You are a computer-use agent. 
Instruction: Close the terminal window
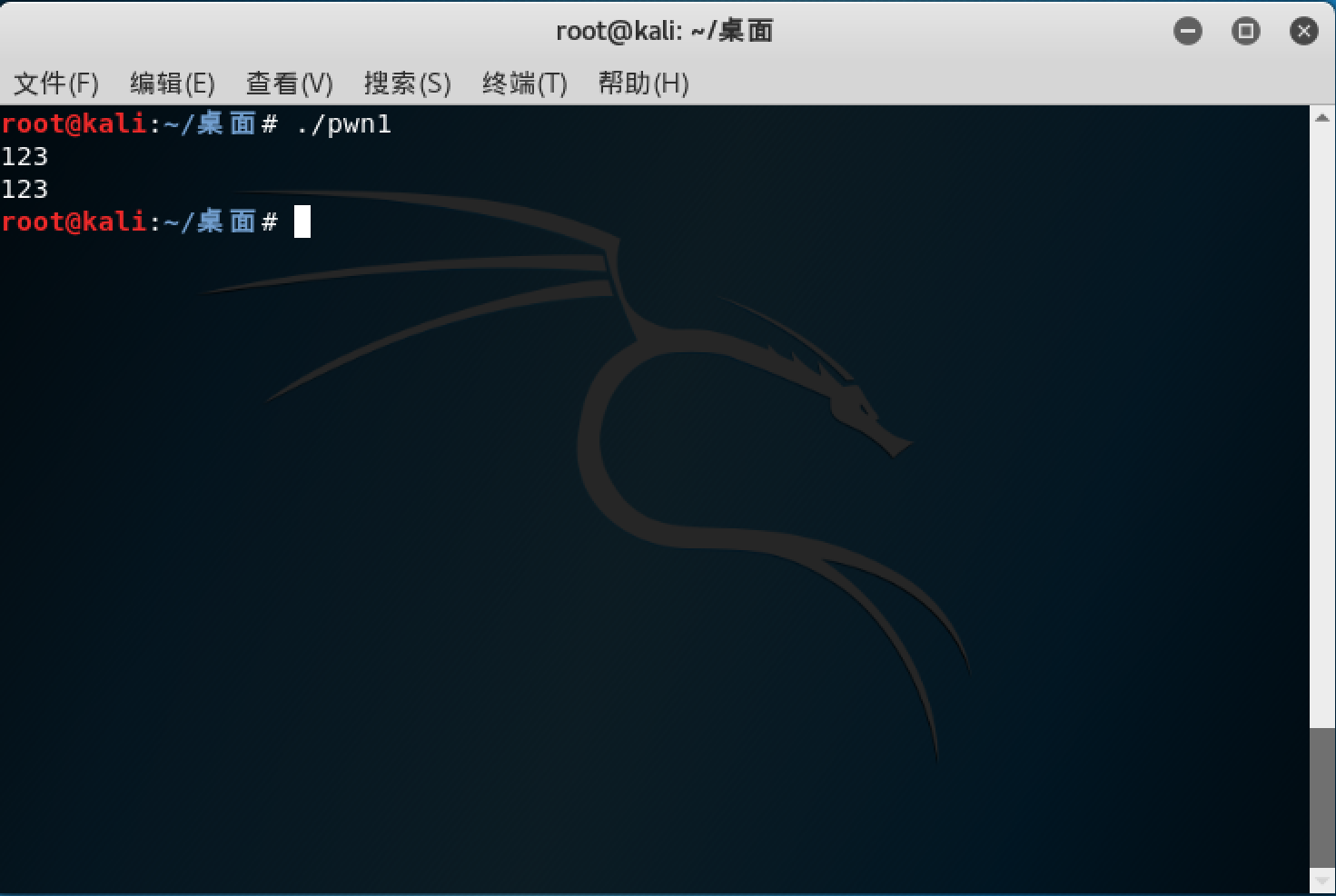pos(1303,32)
